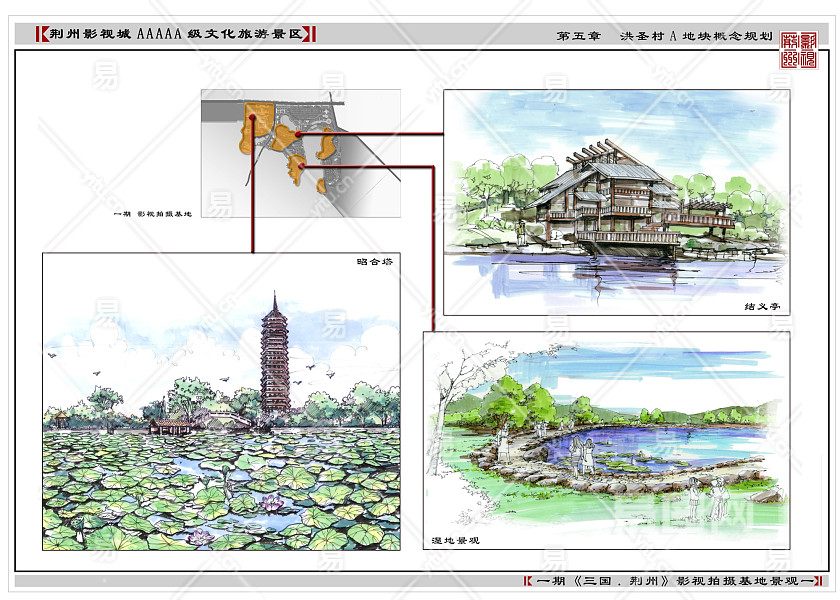
Task: Click map caption 一期 影视拍摄基地
Action: [153, 214]
